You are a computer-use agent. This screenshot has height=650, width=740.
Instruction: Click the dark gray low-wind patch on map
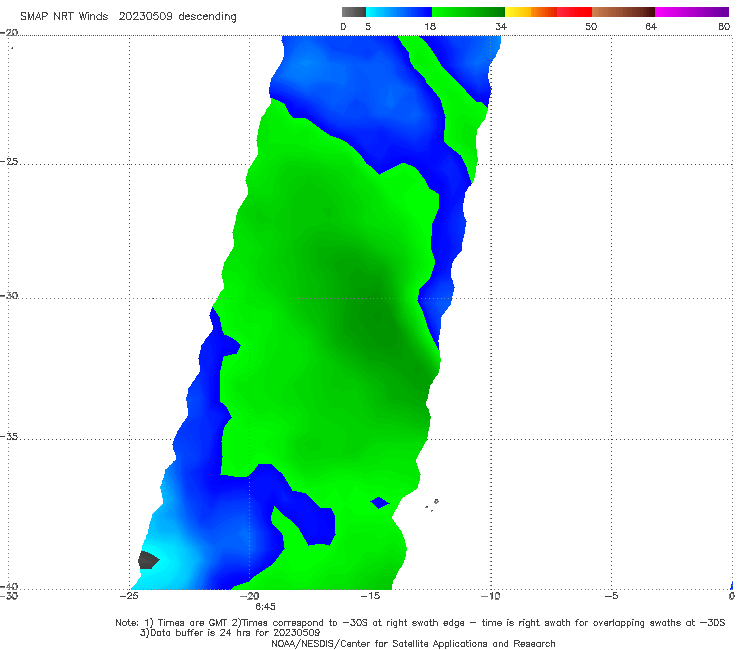[148, 560]
